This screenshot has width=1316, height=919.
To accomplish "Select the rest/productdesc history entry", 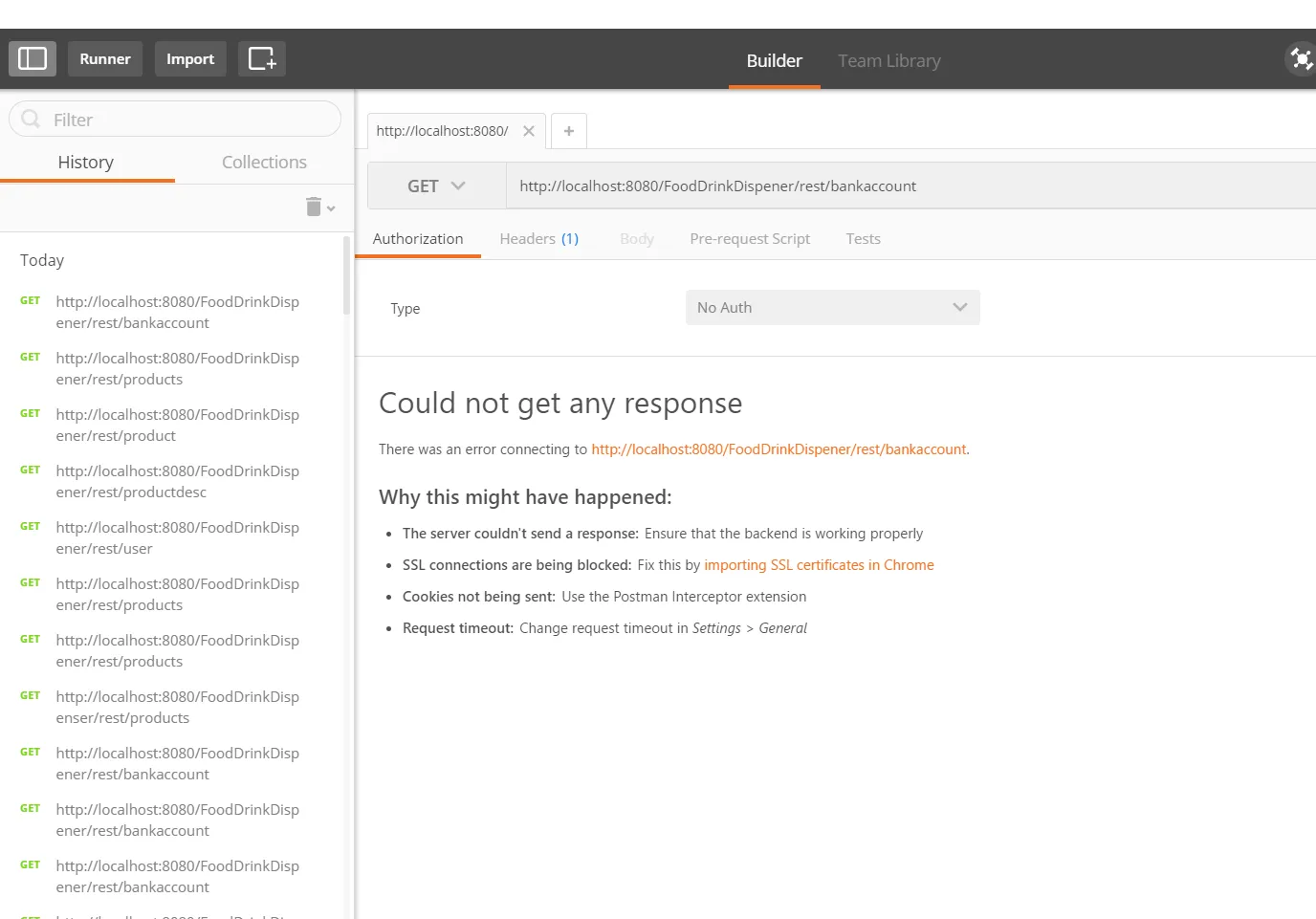I will pyautogui.click(x=177, y=481).
